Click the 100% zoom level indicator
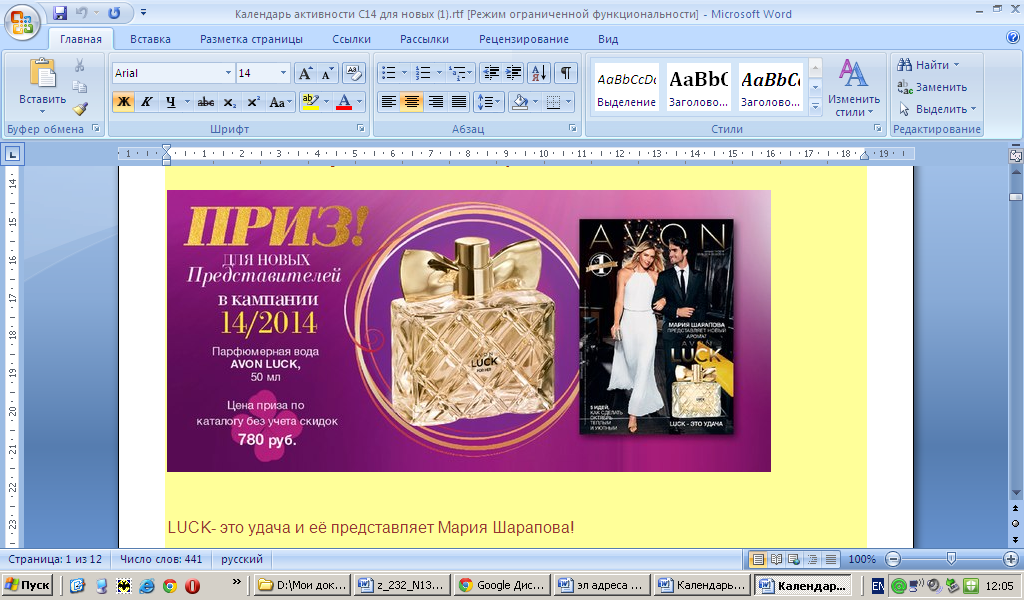 click(x=862, y=559)
